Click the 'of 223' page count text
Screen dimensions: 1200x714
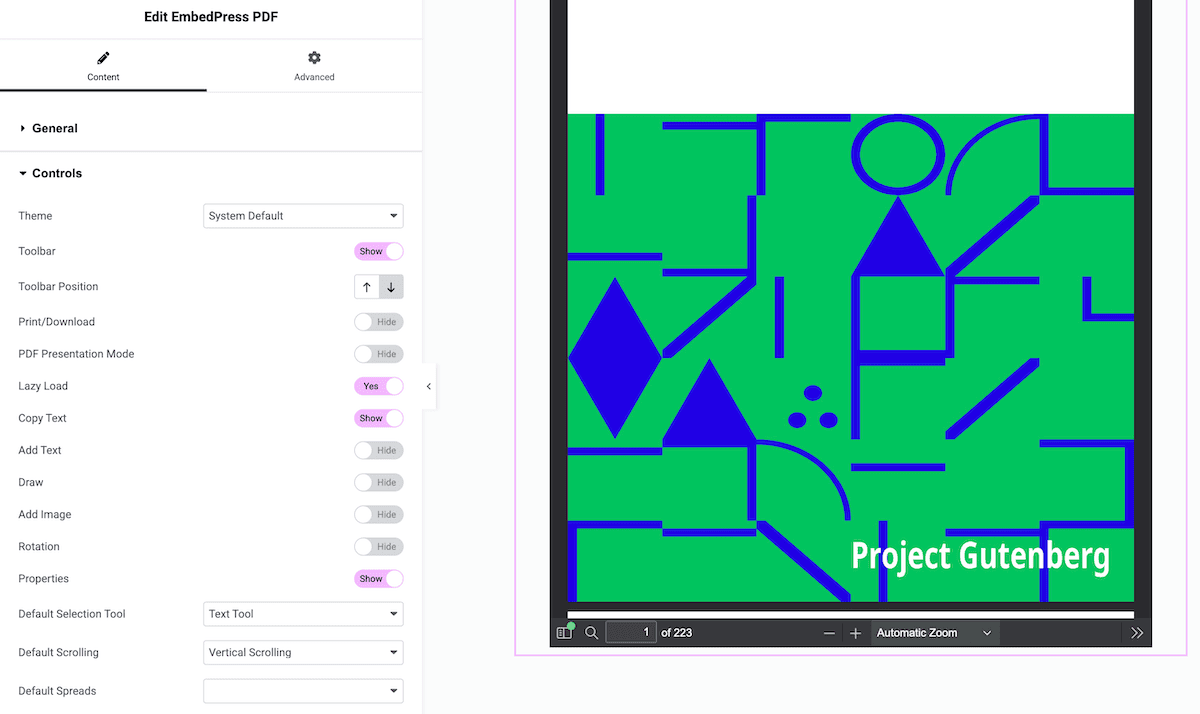pyautogui.click(x=677, y=633)
